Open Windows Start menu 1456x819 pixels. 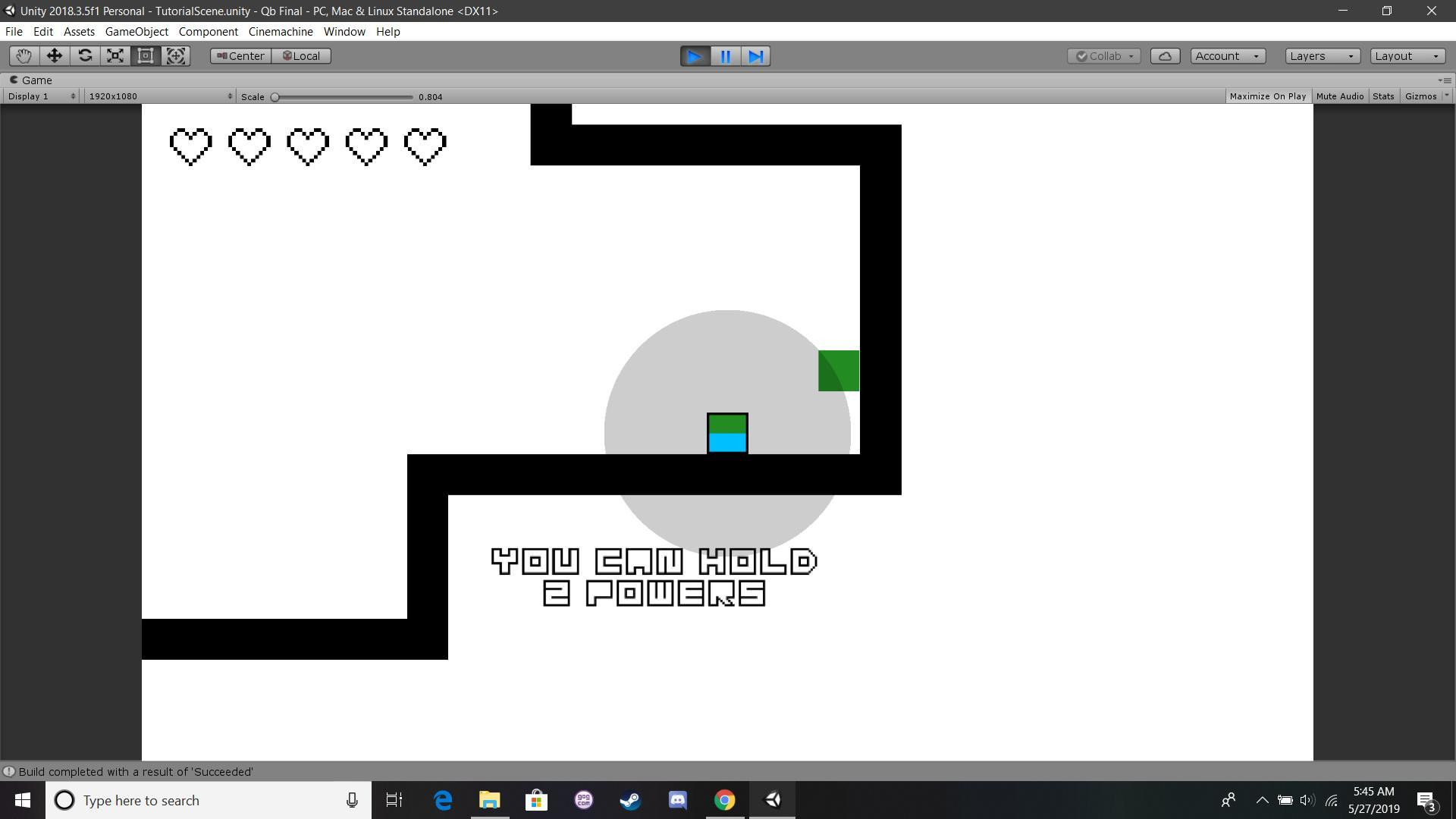[23, 800]
